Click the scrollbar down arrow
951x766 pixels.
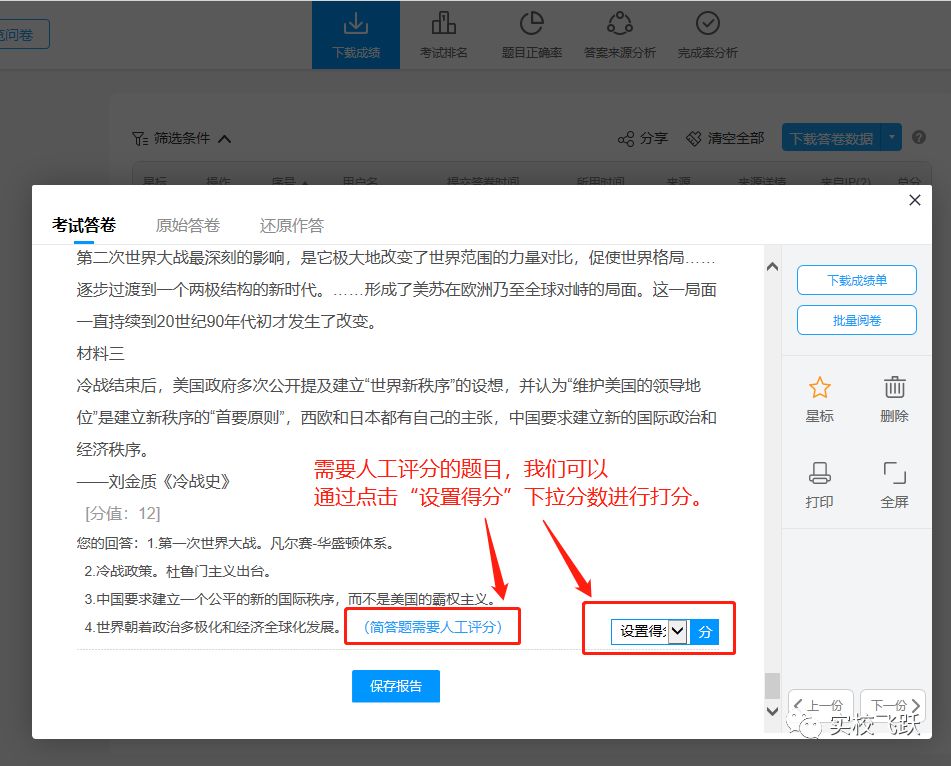tap(771, 712)
